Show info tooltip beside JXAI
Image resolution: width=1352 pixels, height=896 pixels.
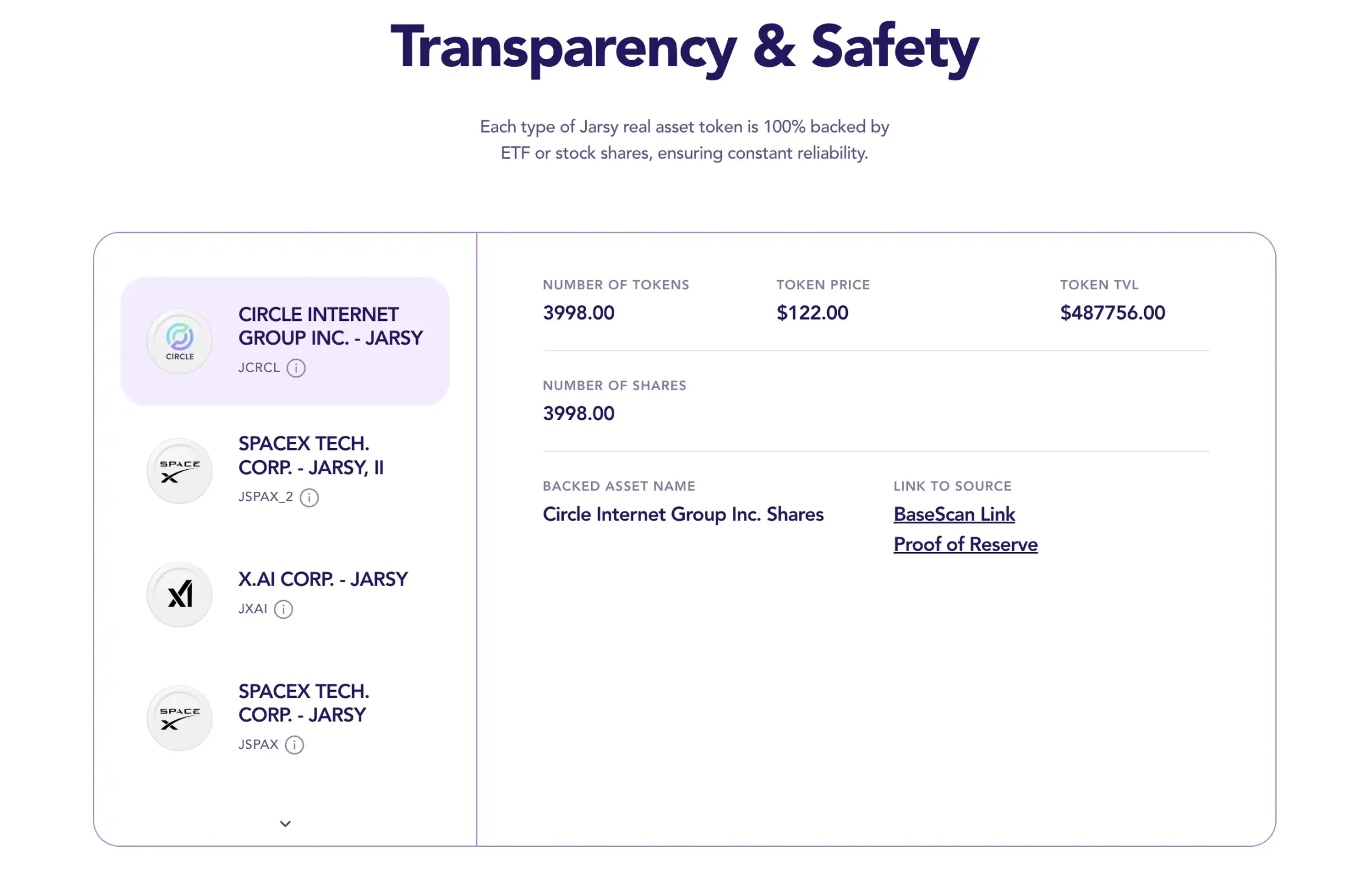[283, 609]
